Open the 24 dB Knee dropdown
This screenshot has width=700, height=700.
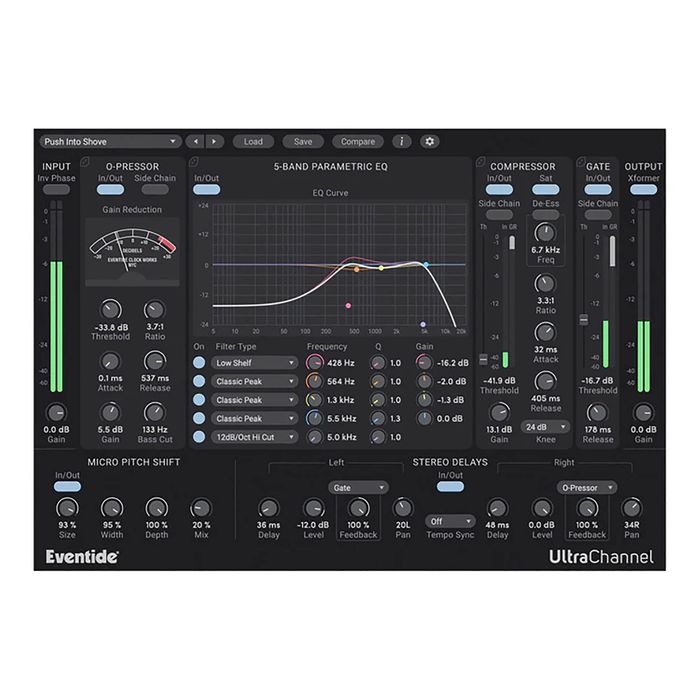pyautogui.click(x=545, y=427)
